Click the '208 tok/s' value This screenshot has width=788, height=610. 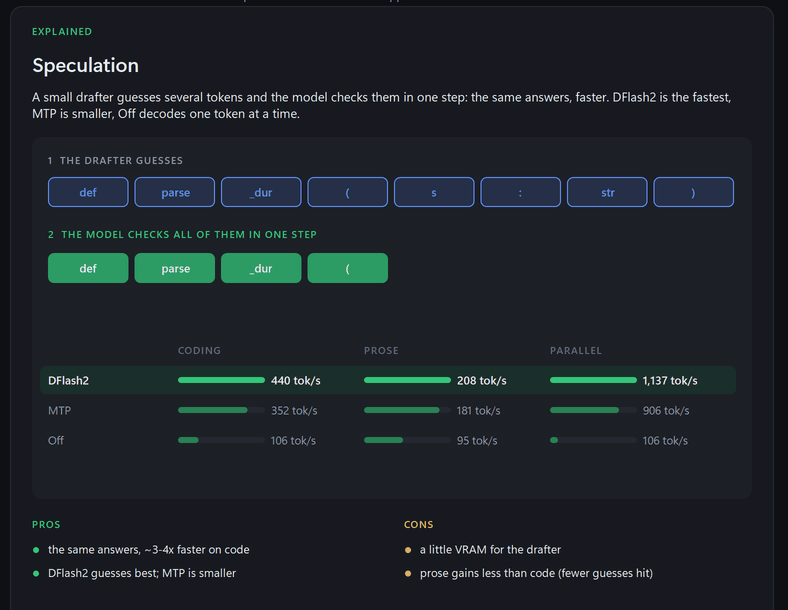(x=481, y=380)
